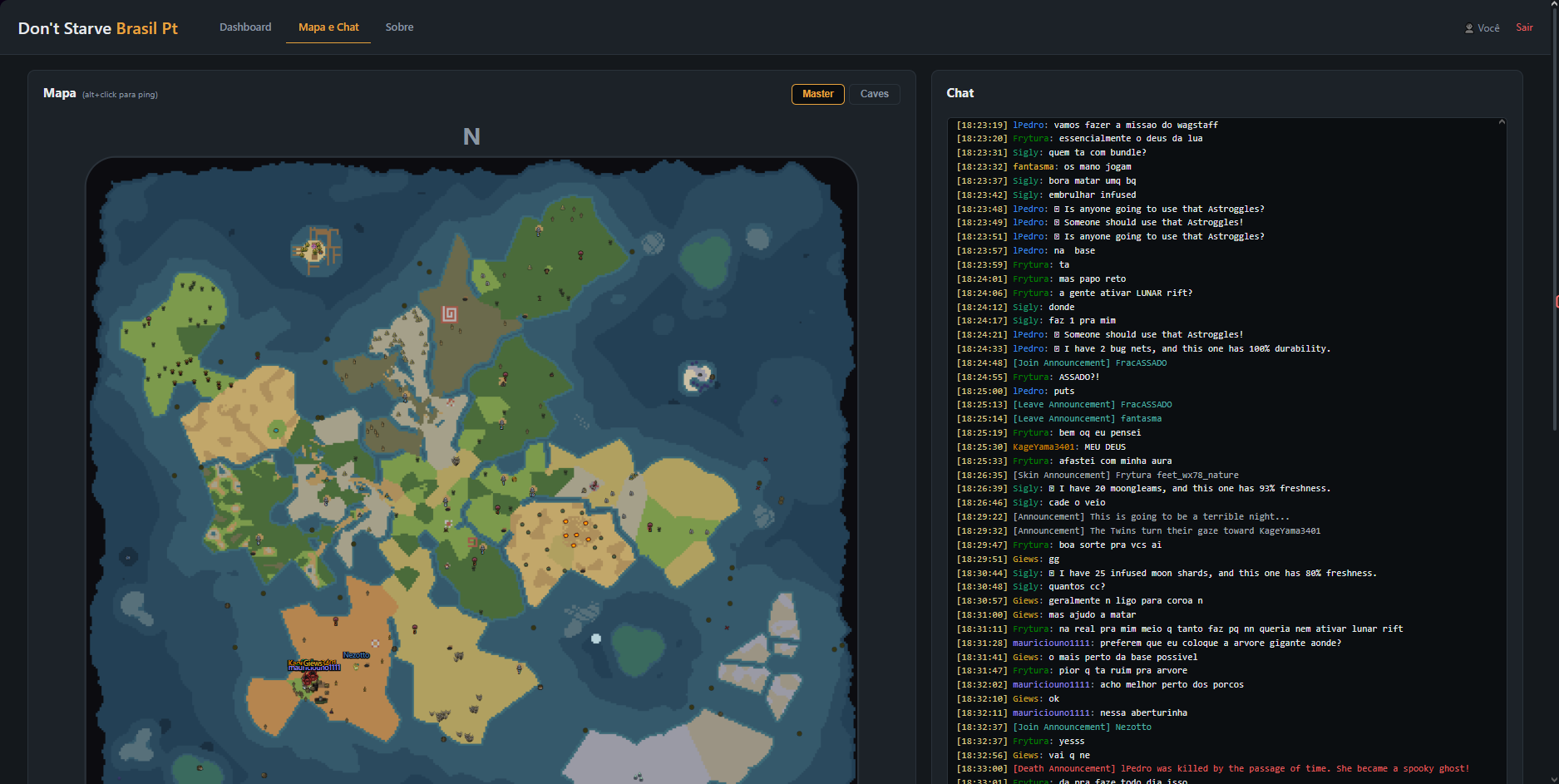
Task: Open the Dashboard tab
Action: [x=245, y=27]
